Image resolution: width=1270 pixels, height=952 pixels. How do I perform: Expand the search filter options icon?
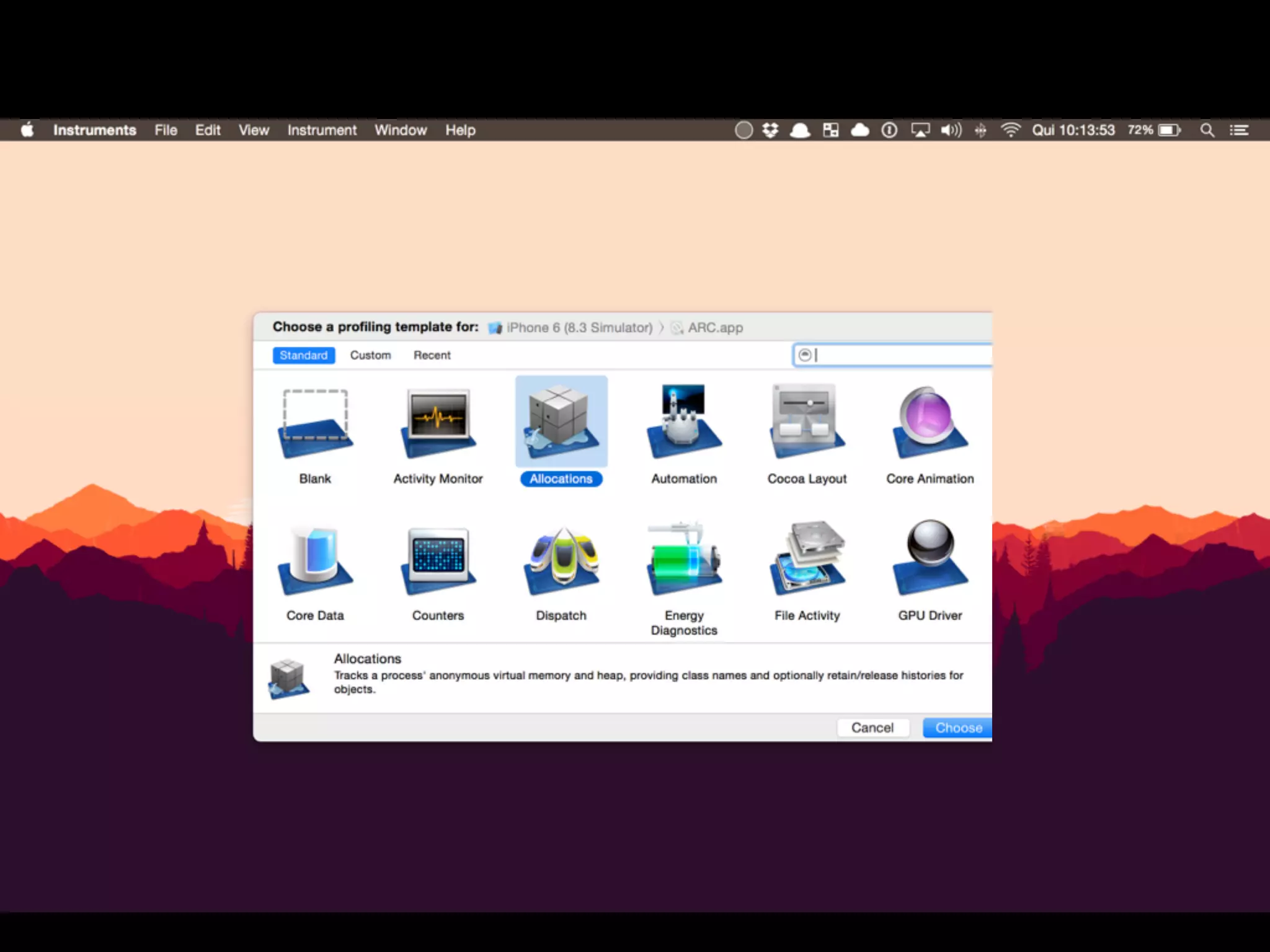click(805, 355)
